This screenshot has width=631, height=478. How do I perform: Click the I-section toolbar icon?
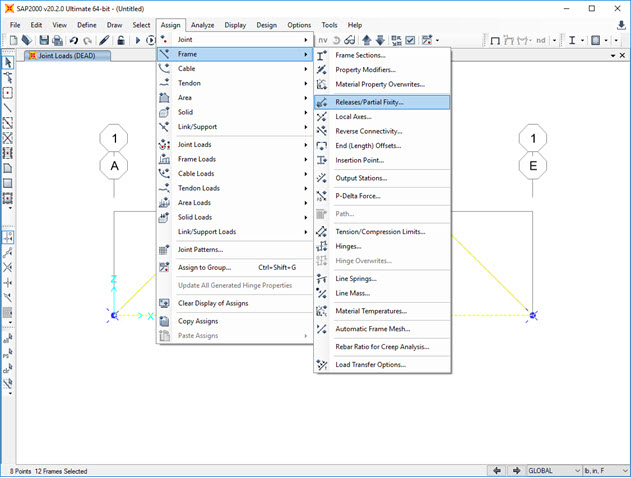pos(572,40)
